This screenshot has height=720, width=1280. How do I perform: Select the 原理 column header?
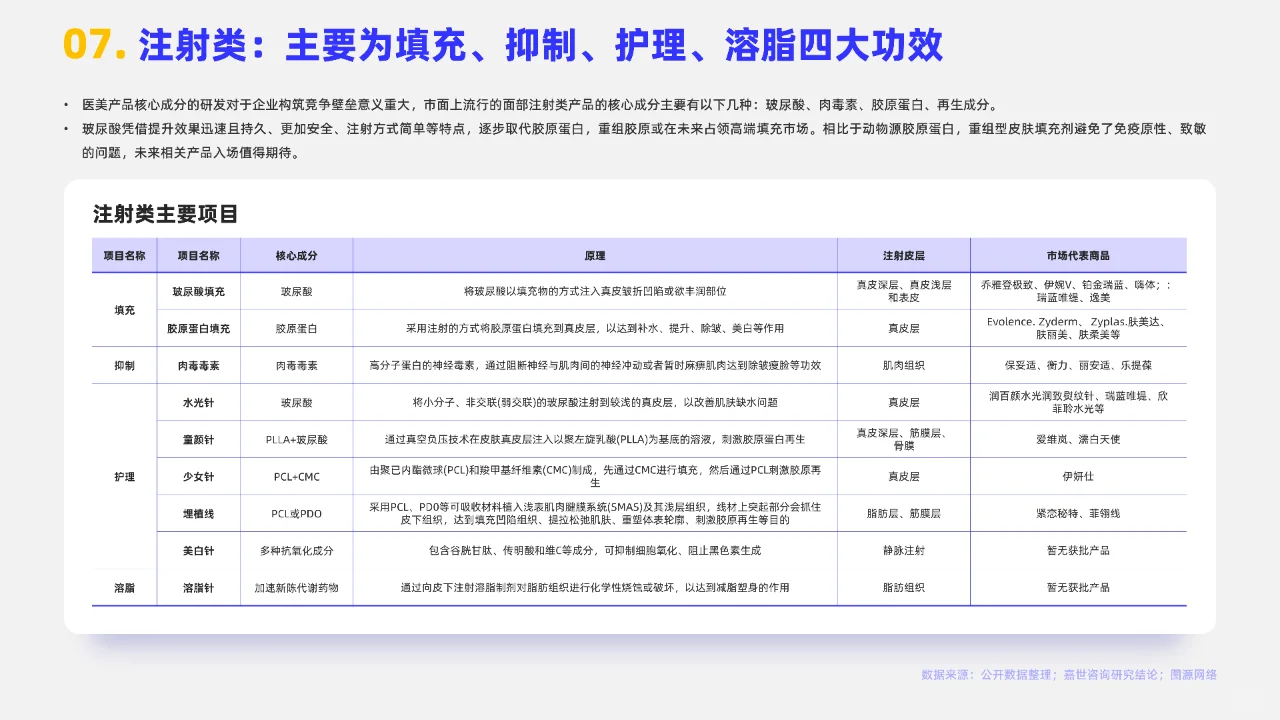point(595,255)
